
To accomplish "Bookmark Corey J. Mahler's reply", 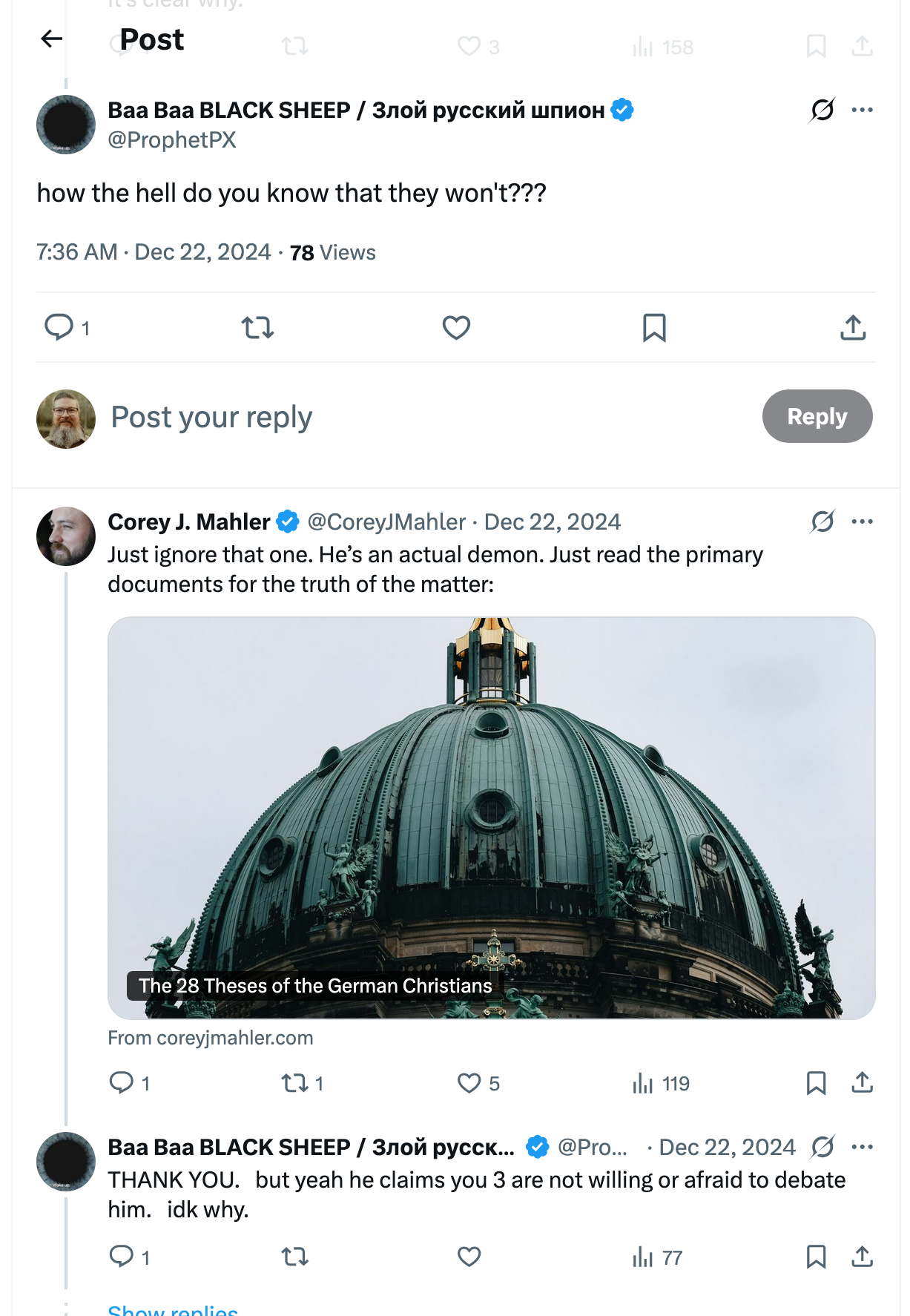I will (816, 1083).
